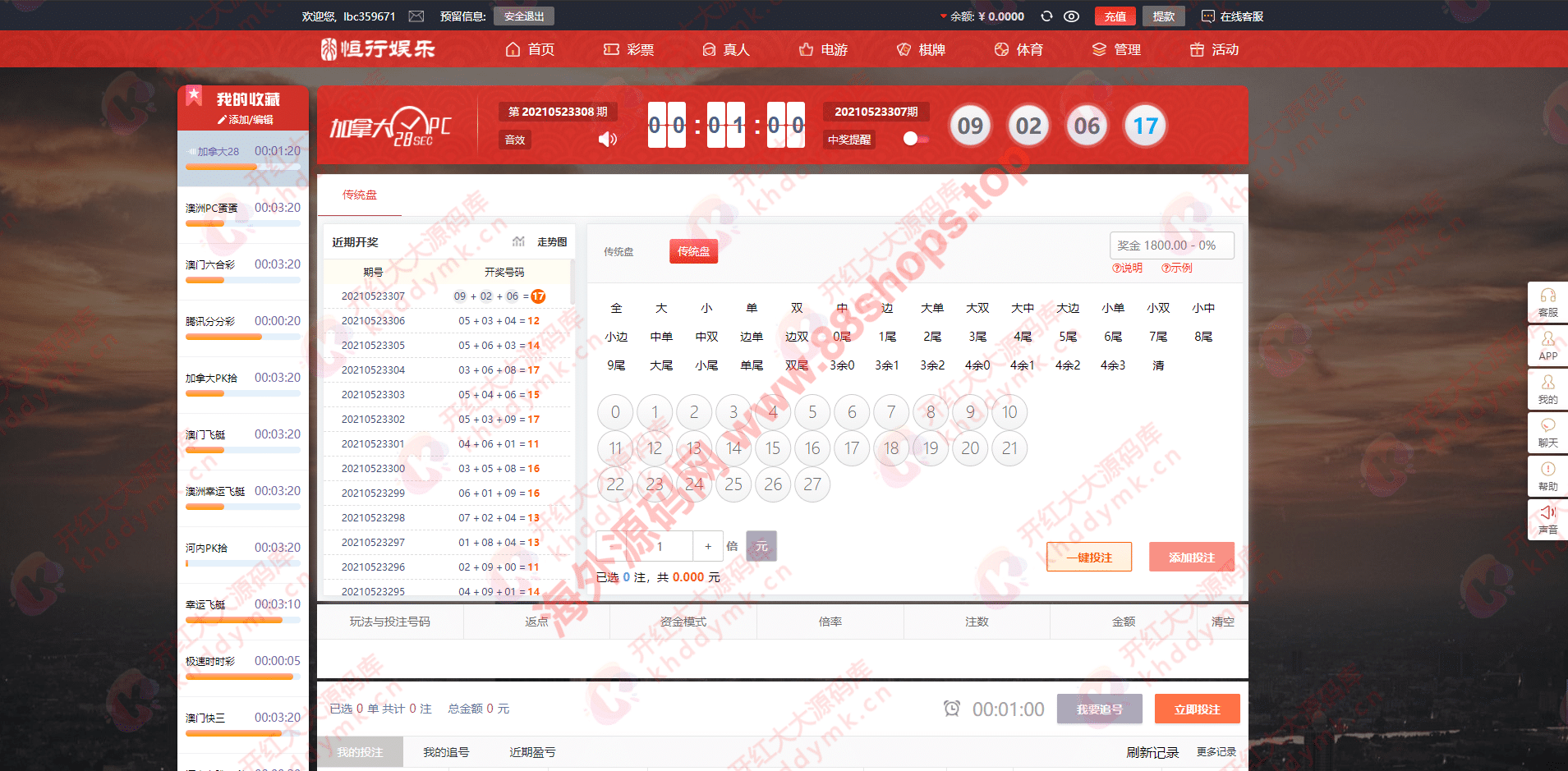
Task: Click the 充值 recharge button
Action: pos(1115,16)
